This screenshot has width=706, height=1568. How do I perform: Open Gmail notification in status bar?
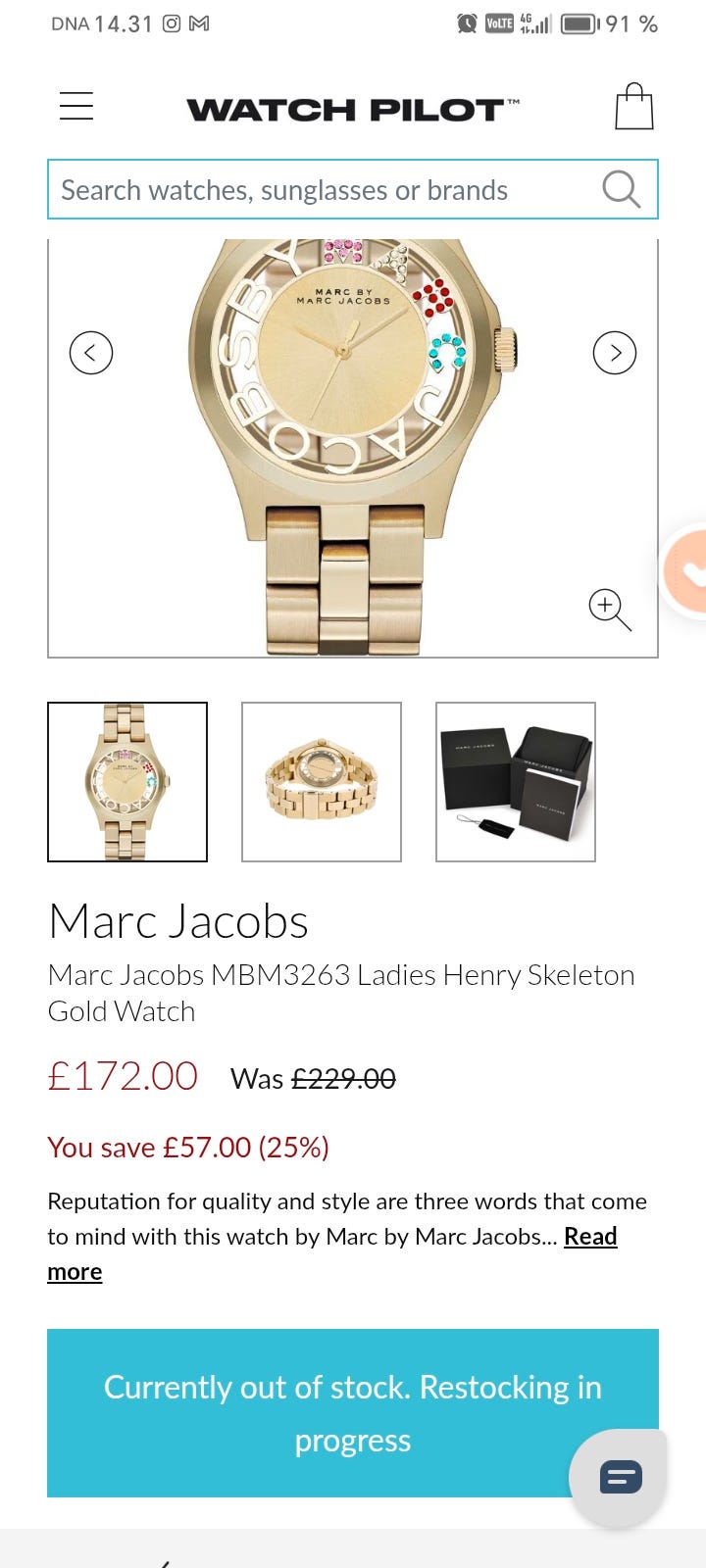(x=199, y=24)
